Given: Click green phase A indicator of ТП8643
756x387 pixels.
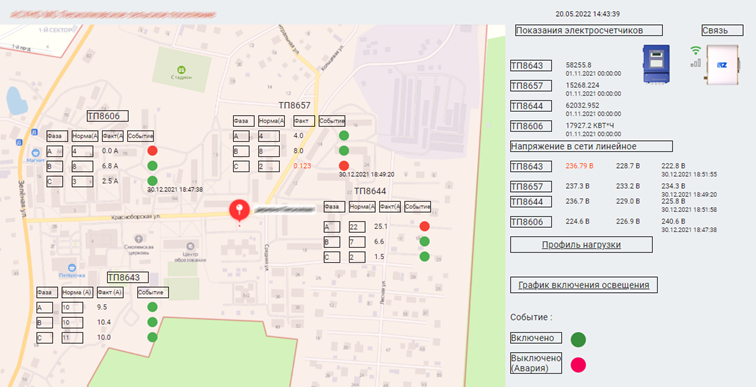Looking at the screenshot, I should click(152, 307).
